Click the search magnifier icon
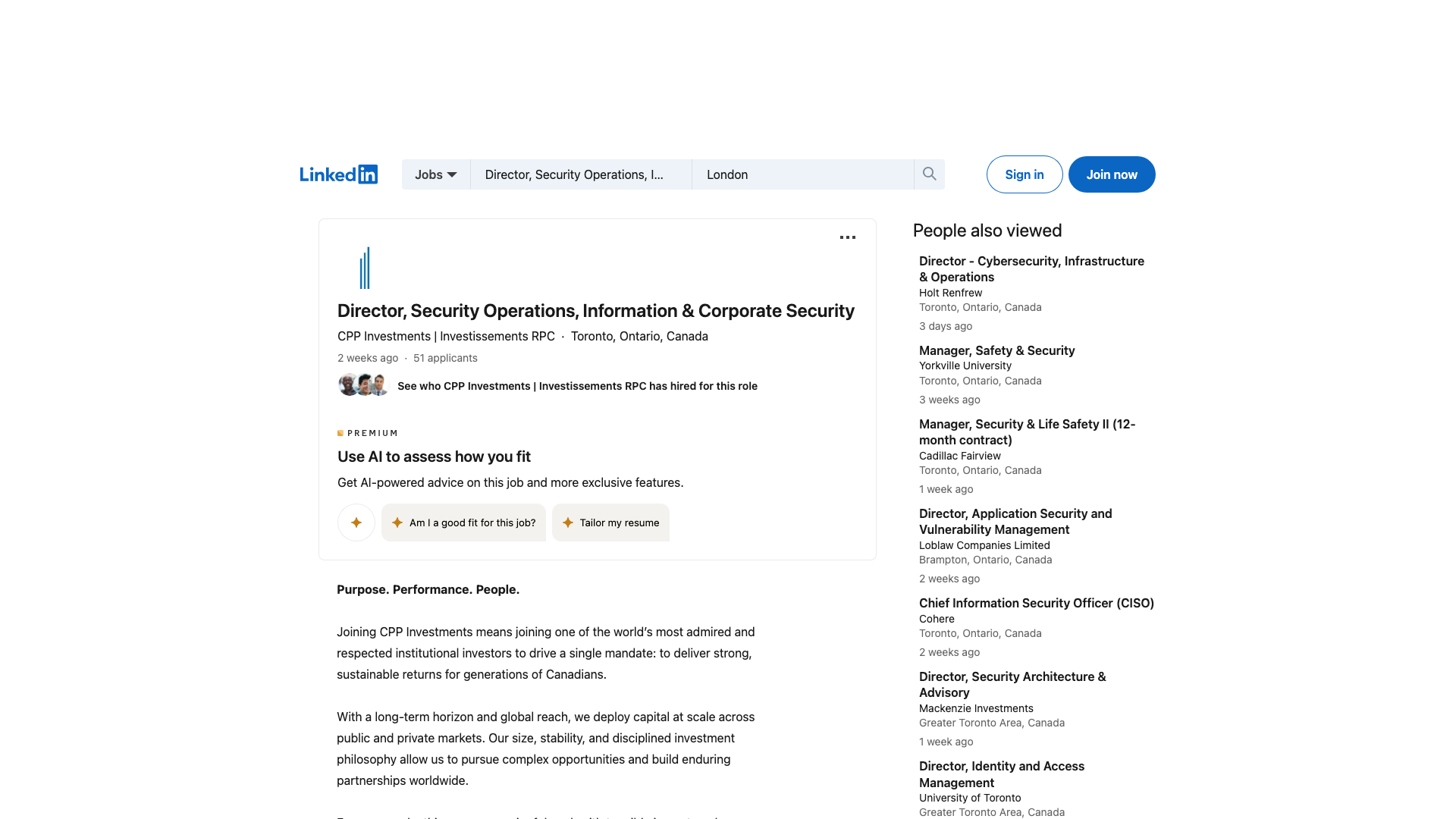 929,174
